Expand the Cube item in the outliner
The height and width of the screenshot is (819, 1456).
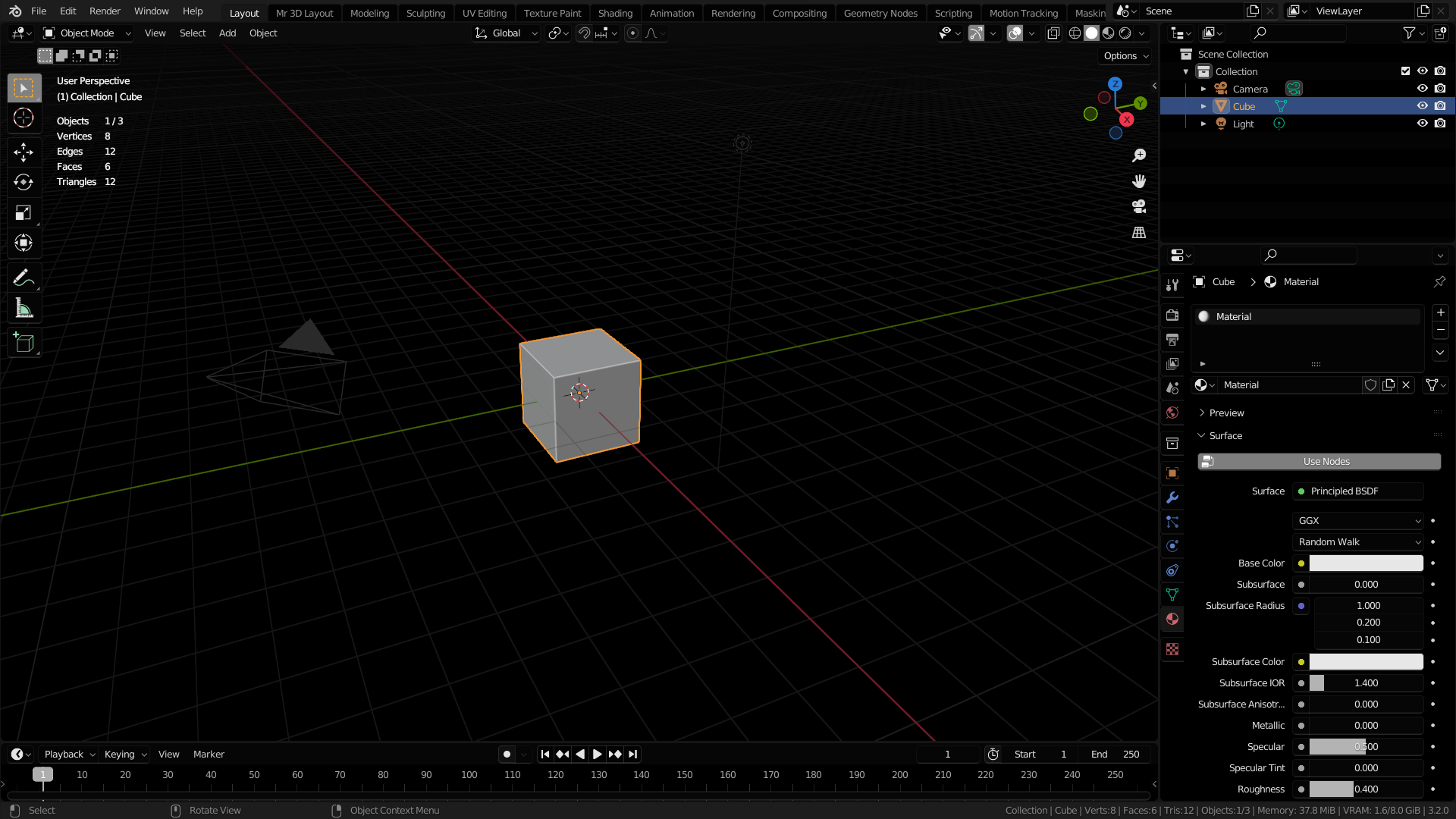[x=1203, y=106]
